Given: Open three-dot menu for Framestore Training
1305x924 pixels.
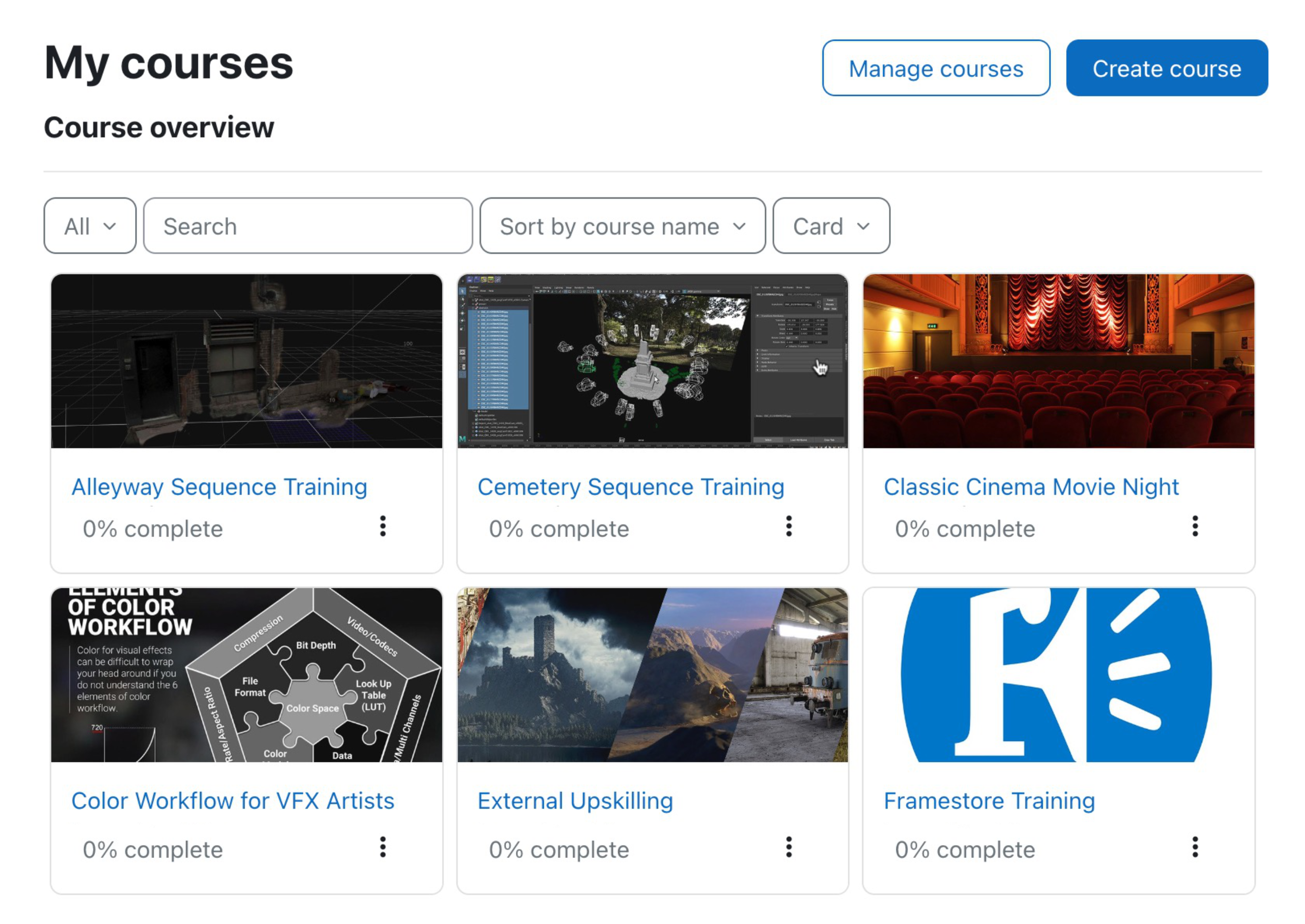Looking at the screenshot, I should click(1195, 847).
